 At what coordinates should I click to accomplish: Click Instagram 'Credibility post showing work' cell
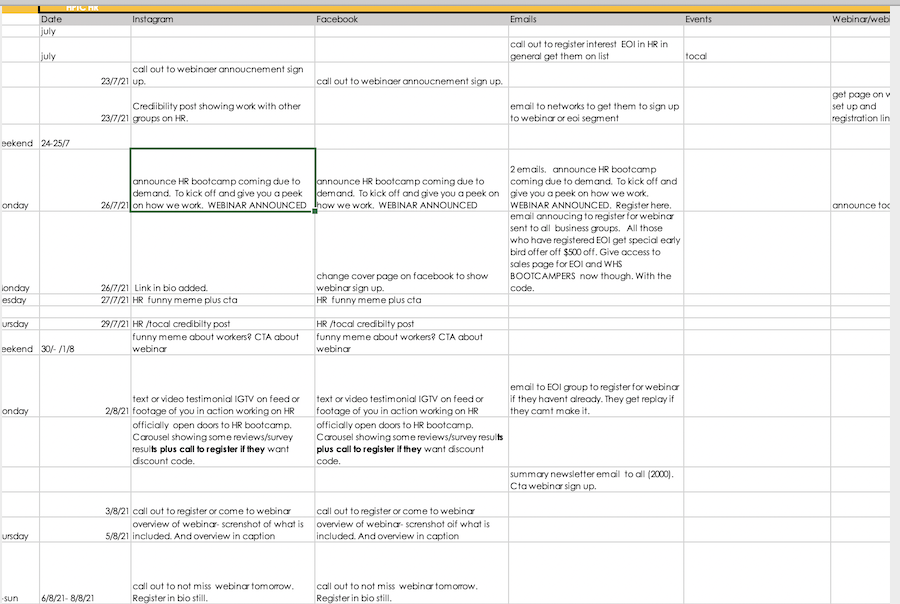click(222, 111)
